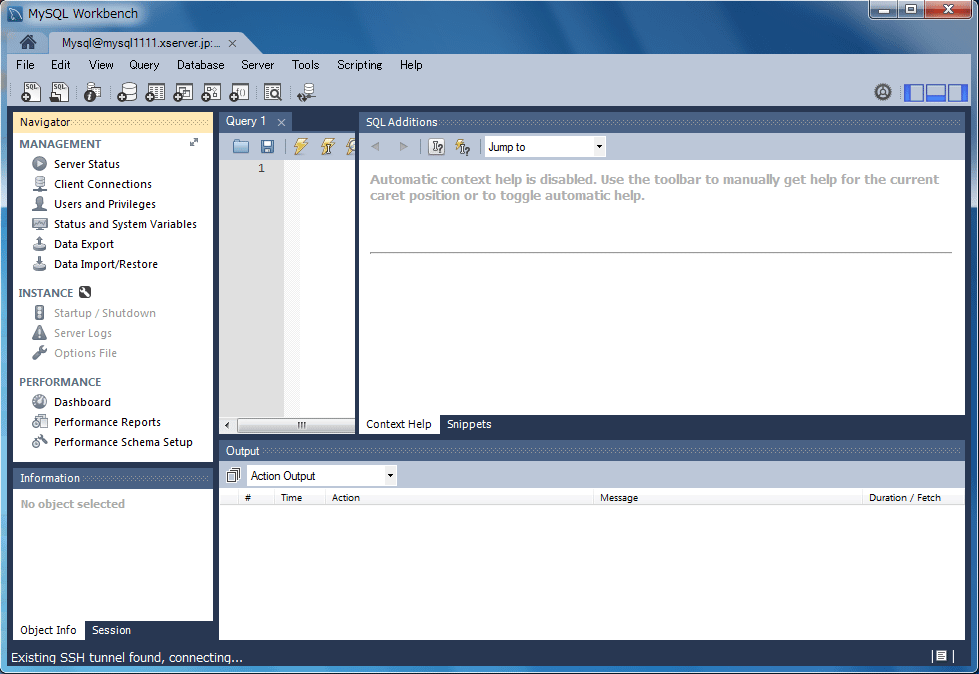Screen dimensions: 979x674
Task: Open the Help menu
Action: pos(411,65)
